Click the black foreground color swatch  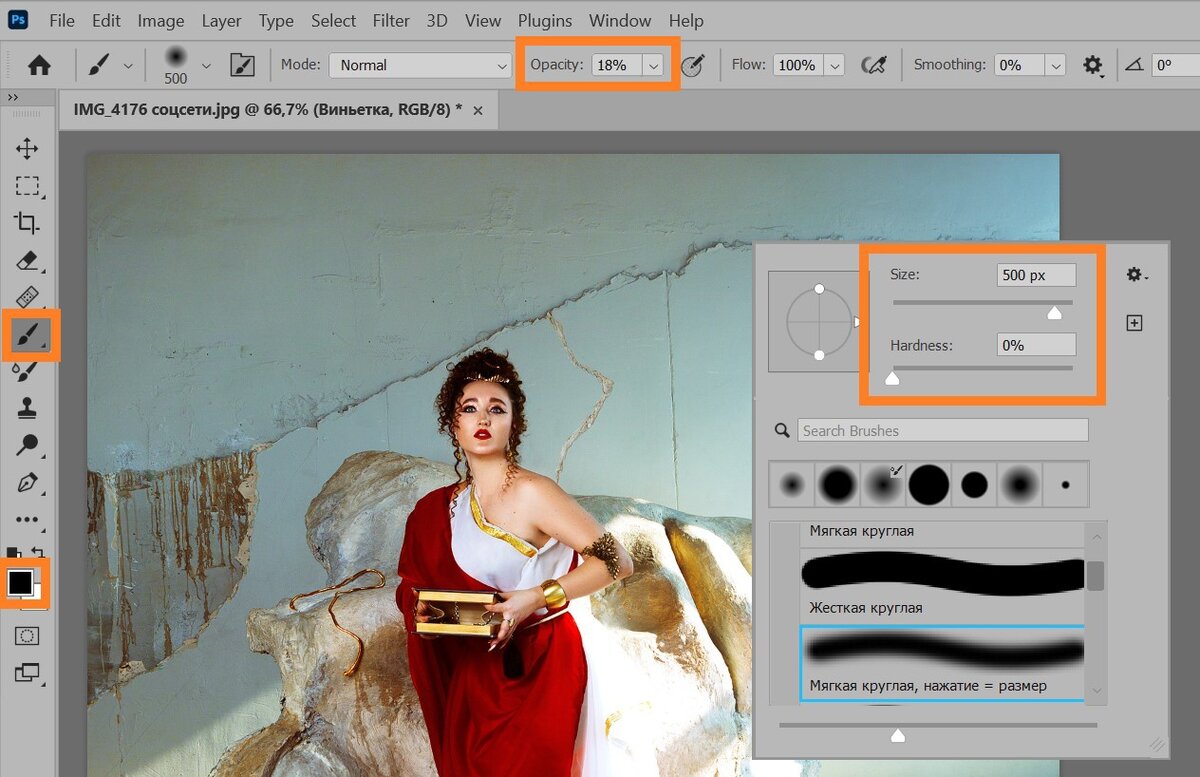click(x=20, y=582)
